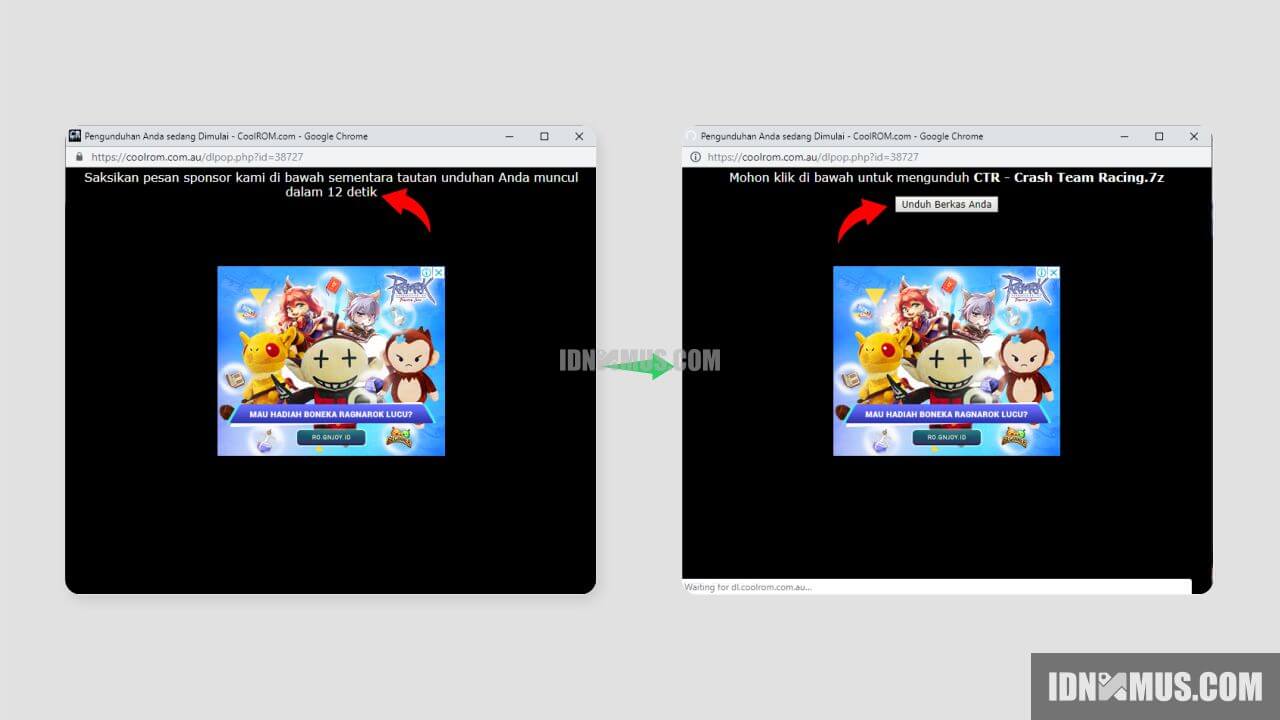
Task: Maximize the left Chrome popup window
Action: [544, 136]
